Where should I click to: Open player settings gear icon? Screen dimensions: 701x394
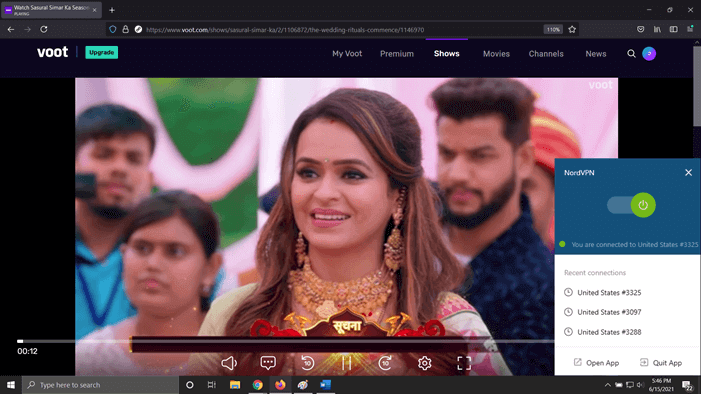425,363
